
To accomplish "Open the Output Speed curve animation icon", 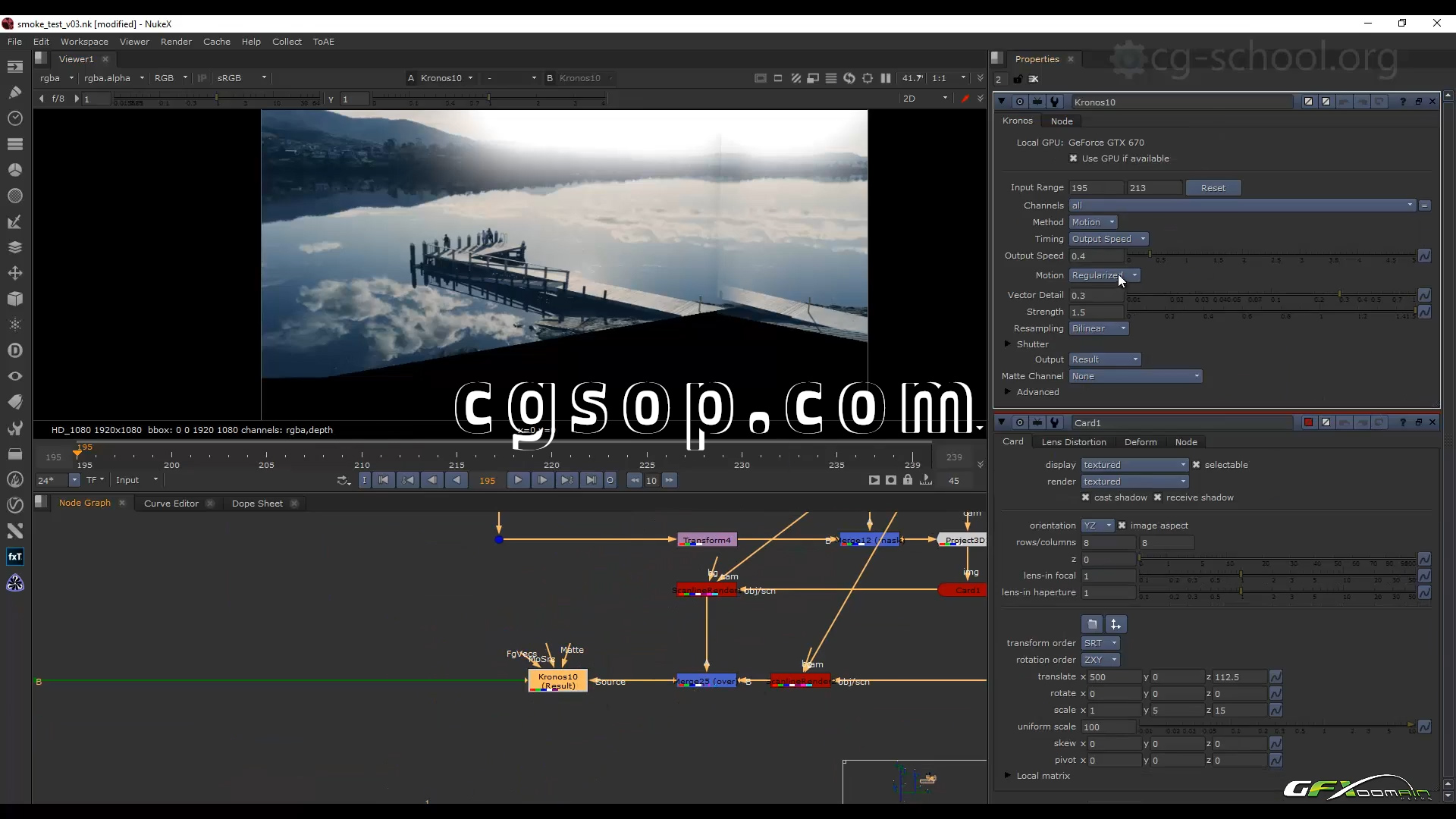I will click(x=1424, y=256).
